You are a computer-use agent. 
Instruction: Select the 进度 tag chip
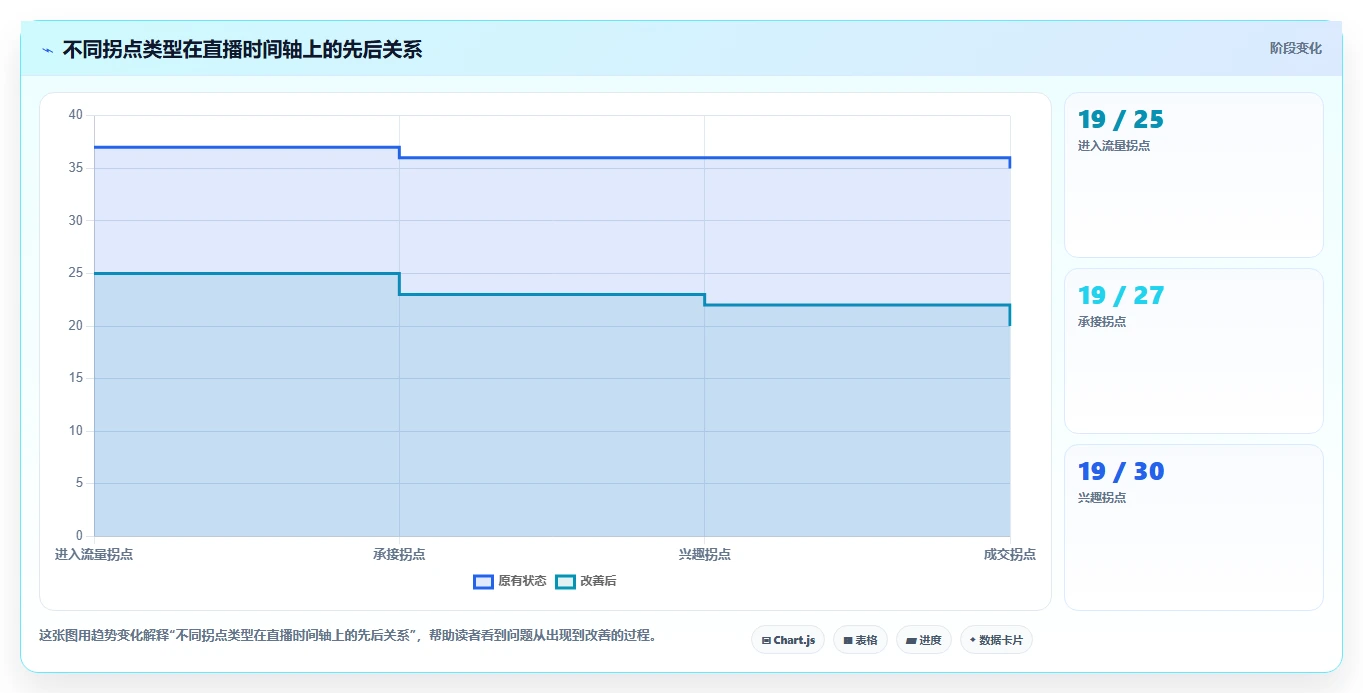(924, 640)
